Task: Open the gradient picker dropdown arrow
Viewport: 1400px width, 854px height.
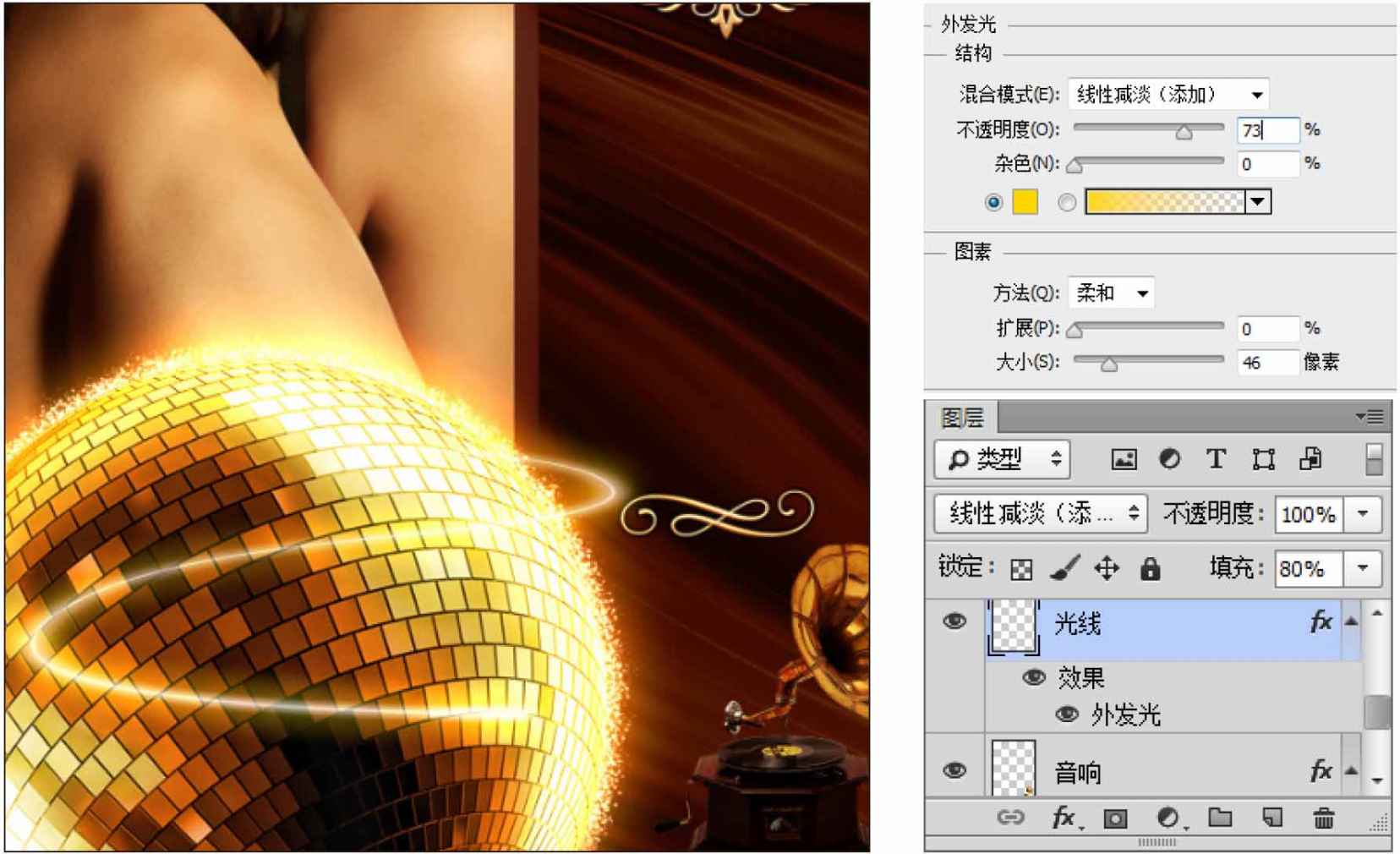Action: (1258, 202)
